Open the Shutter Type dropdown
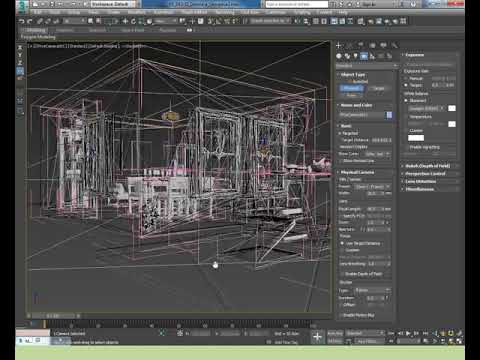The image size is (480, 360). point(372,290)
